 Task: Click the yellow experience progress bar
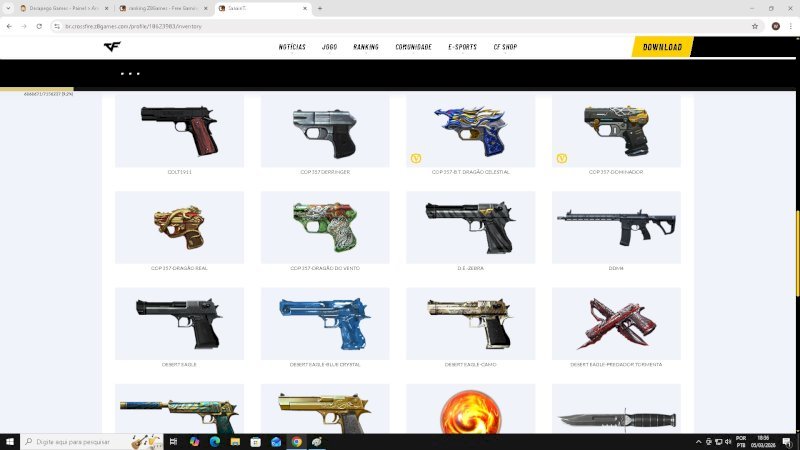pyautogui.click(x=37, y=89)
